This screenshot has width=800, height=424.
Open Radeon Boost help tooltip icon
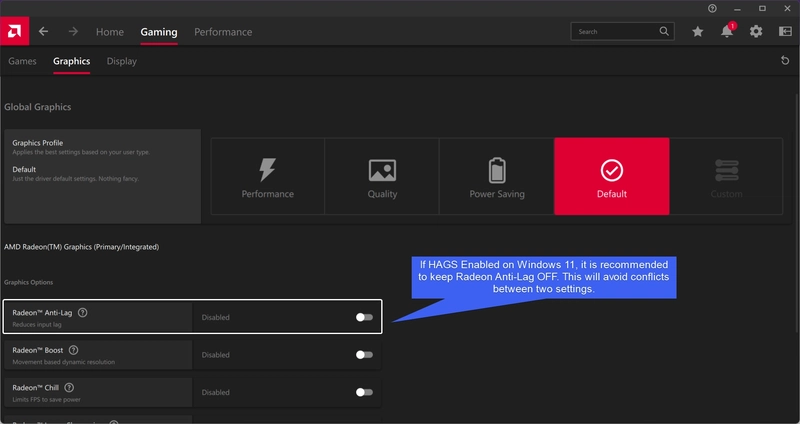pyautogui.click(x=73, y=350)
